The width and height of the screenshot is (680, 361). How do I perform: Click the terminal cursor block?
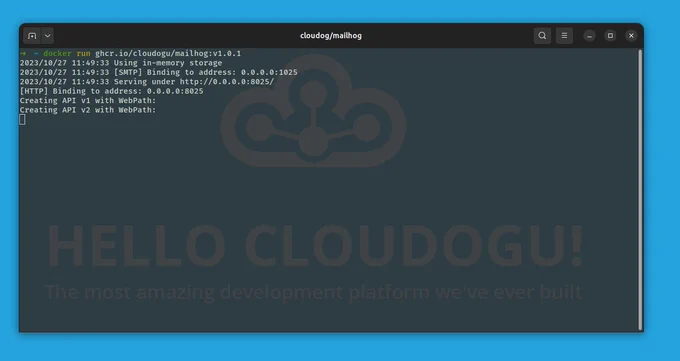click(23, 120)
